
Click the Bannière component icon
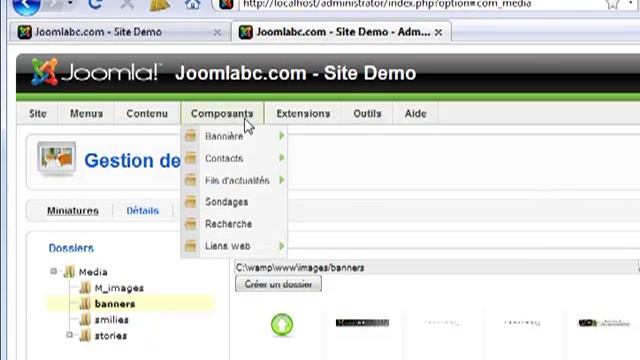click(191, 136)
